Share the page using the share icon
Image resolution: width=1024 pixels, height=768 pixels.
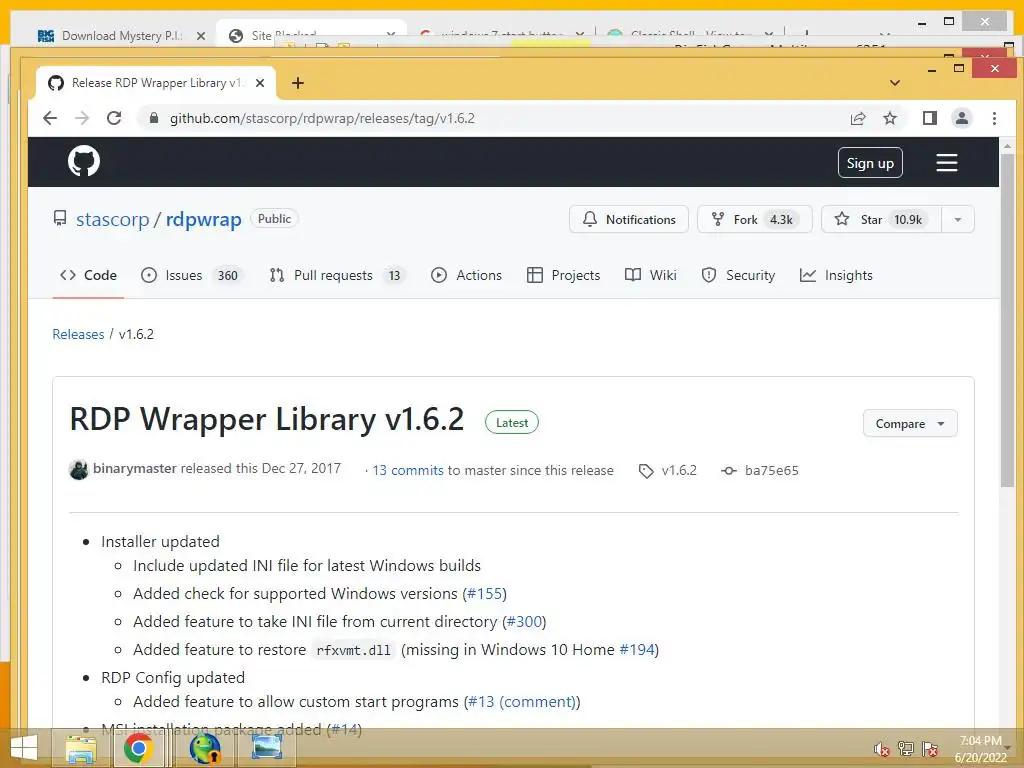tap(857, 118)
